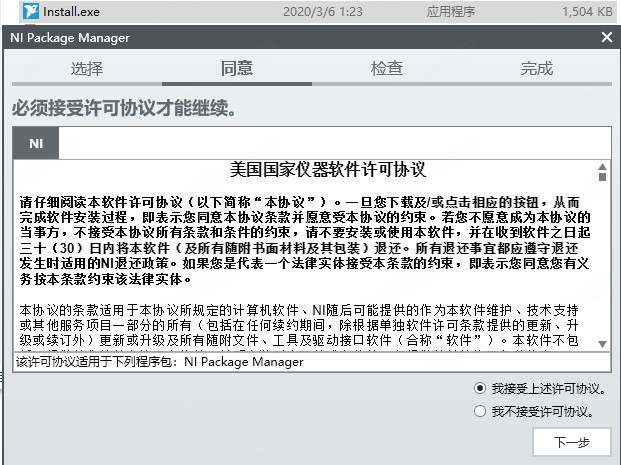Viewport: 621px width, 465px height.
Task: Select 我接受上述许可协议 radio button
Action: 482,388
